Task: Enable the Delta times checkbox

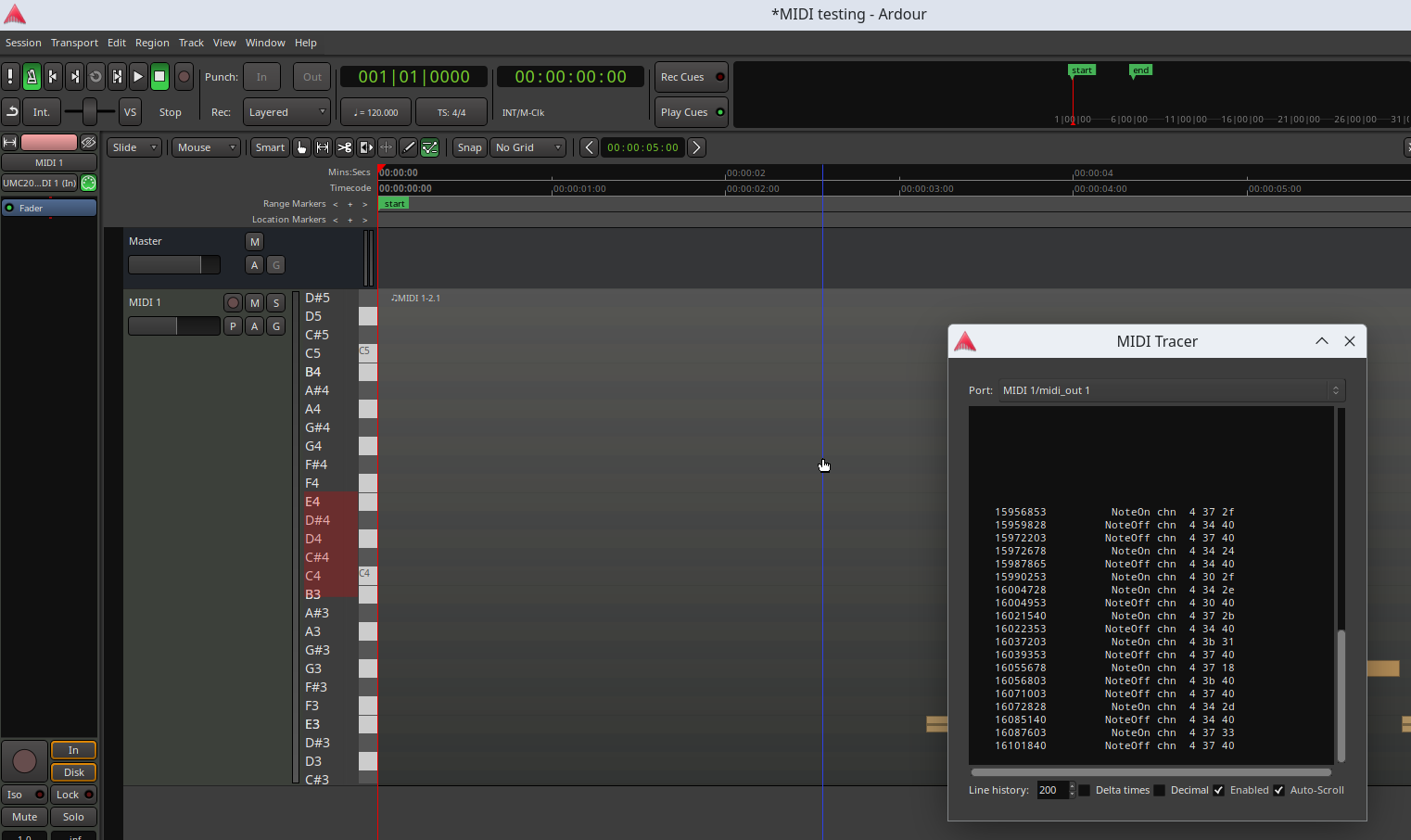Action: pos(1084,790)
